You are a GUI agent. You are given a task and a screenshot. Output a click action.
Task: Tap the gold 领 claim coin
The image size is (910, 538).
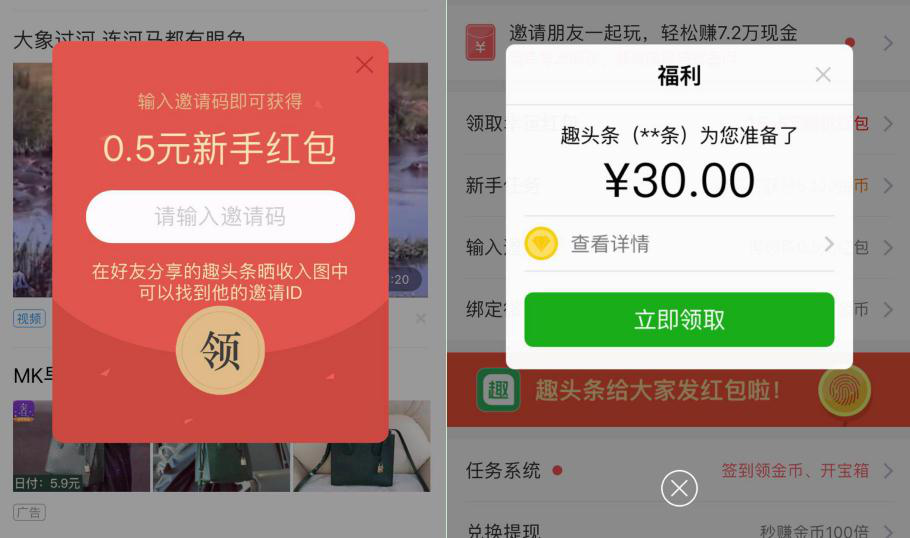coord(221,351)
